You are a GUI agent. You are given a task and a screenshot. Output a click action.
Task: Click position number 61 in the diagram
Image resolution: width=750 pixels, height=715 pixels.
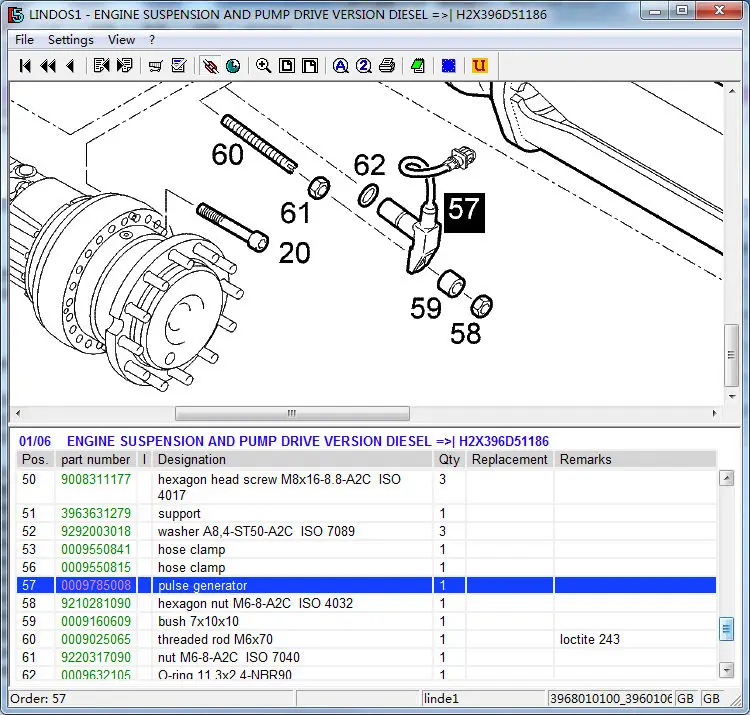point(296,213)
